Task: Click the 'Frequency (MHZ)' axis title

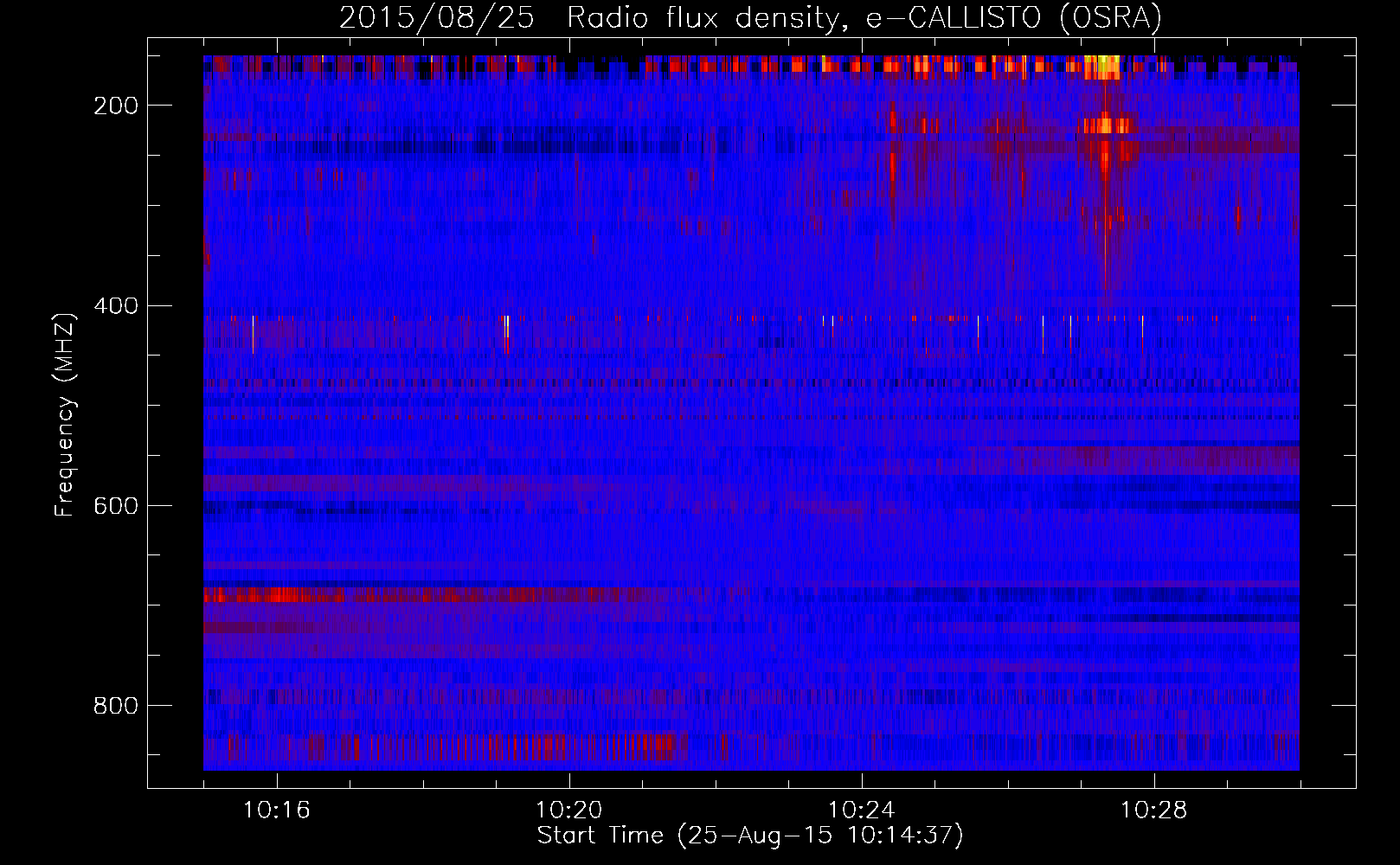Action: (x=65, y=414)
